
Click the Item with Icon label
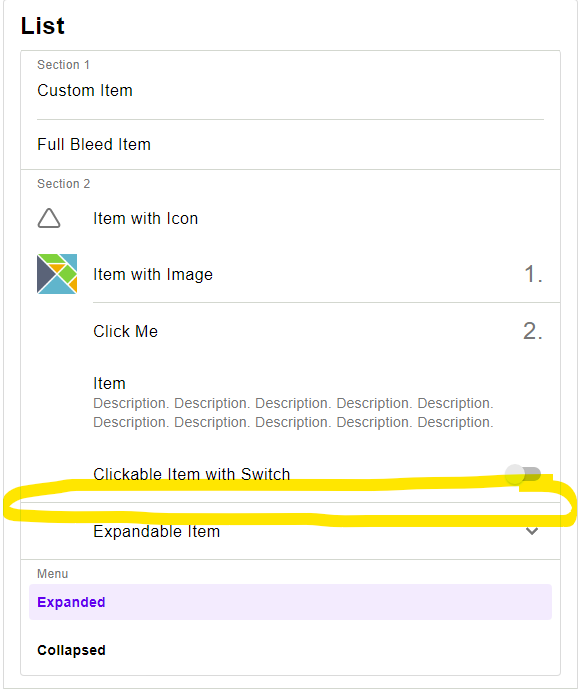click(145, 218)
